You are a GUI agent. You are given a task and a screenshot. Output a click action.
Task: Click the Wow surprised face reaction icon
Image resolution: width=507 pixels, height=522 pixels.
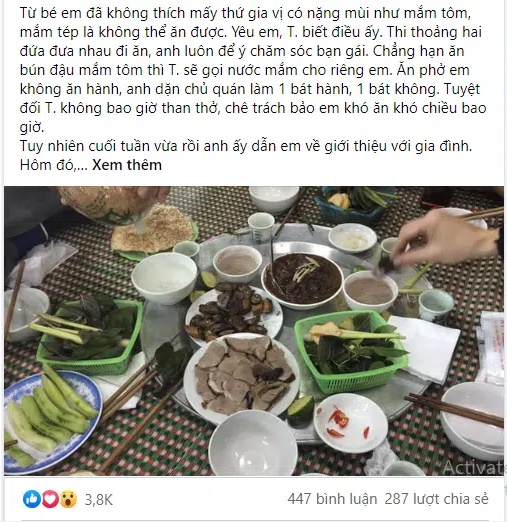click(69, 499)
